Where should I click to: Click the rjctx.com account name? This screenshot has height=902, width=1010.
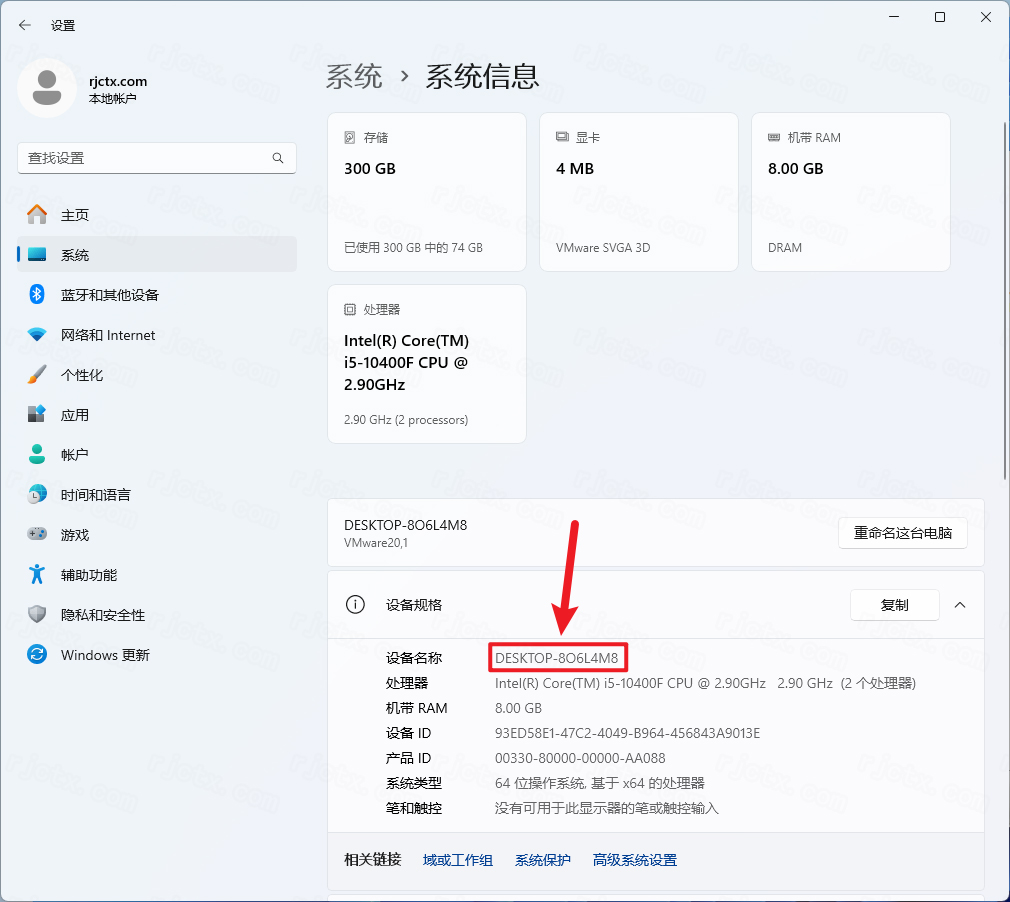pos(118,81)
